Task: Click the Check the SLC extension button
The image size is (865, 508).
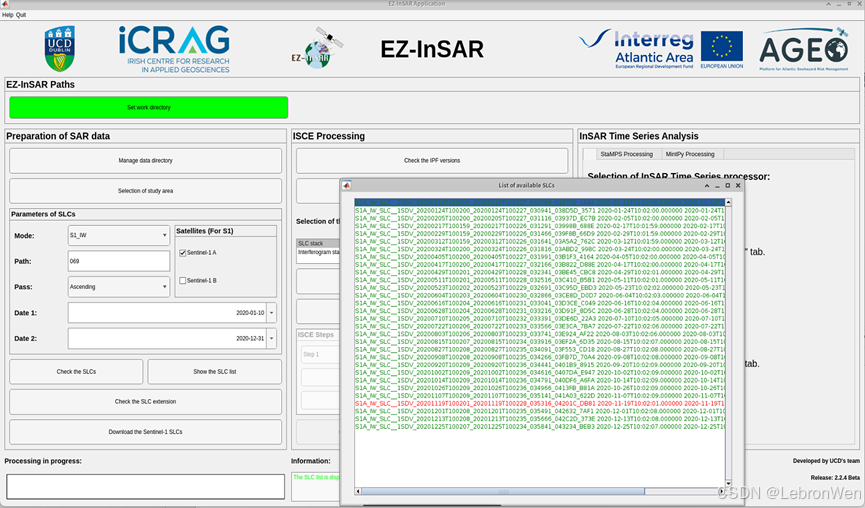Action: click(146, 402)
